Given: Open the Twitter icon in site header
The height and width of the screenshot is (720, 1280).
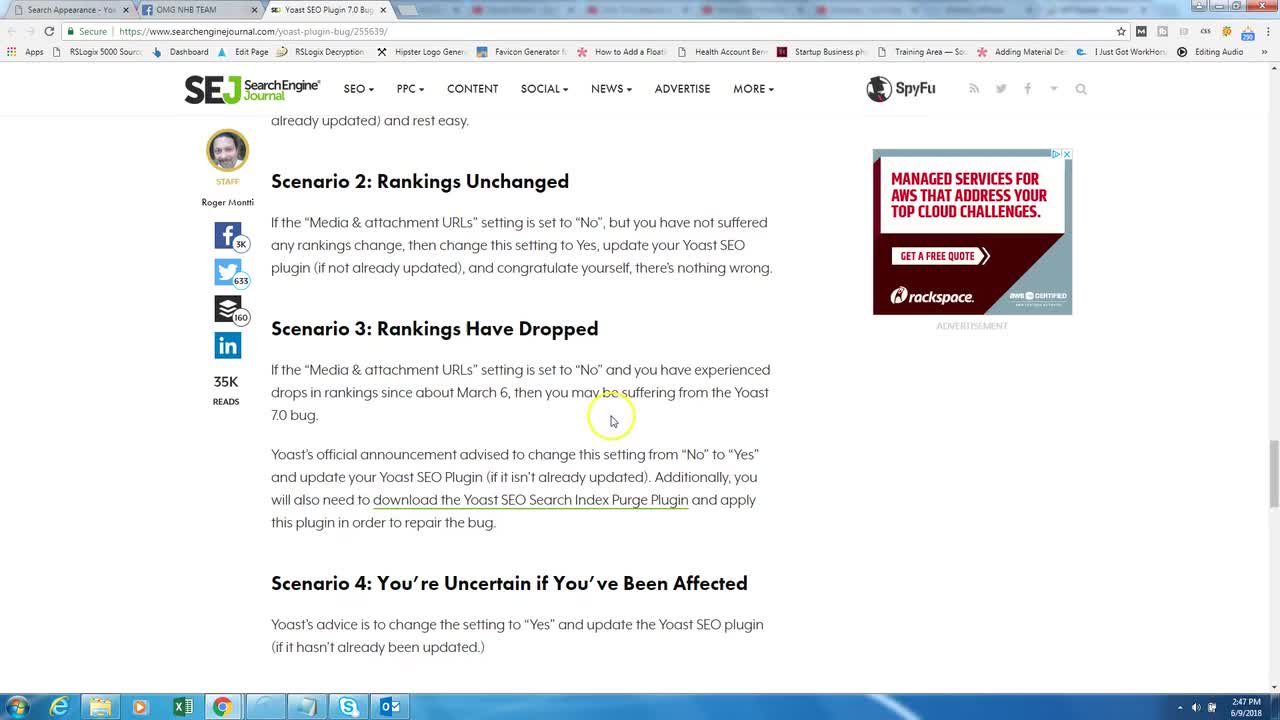Looking at the screenshot, I should click(x=1001, y=89).
